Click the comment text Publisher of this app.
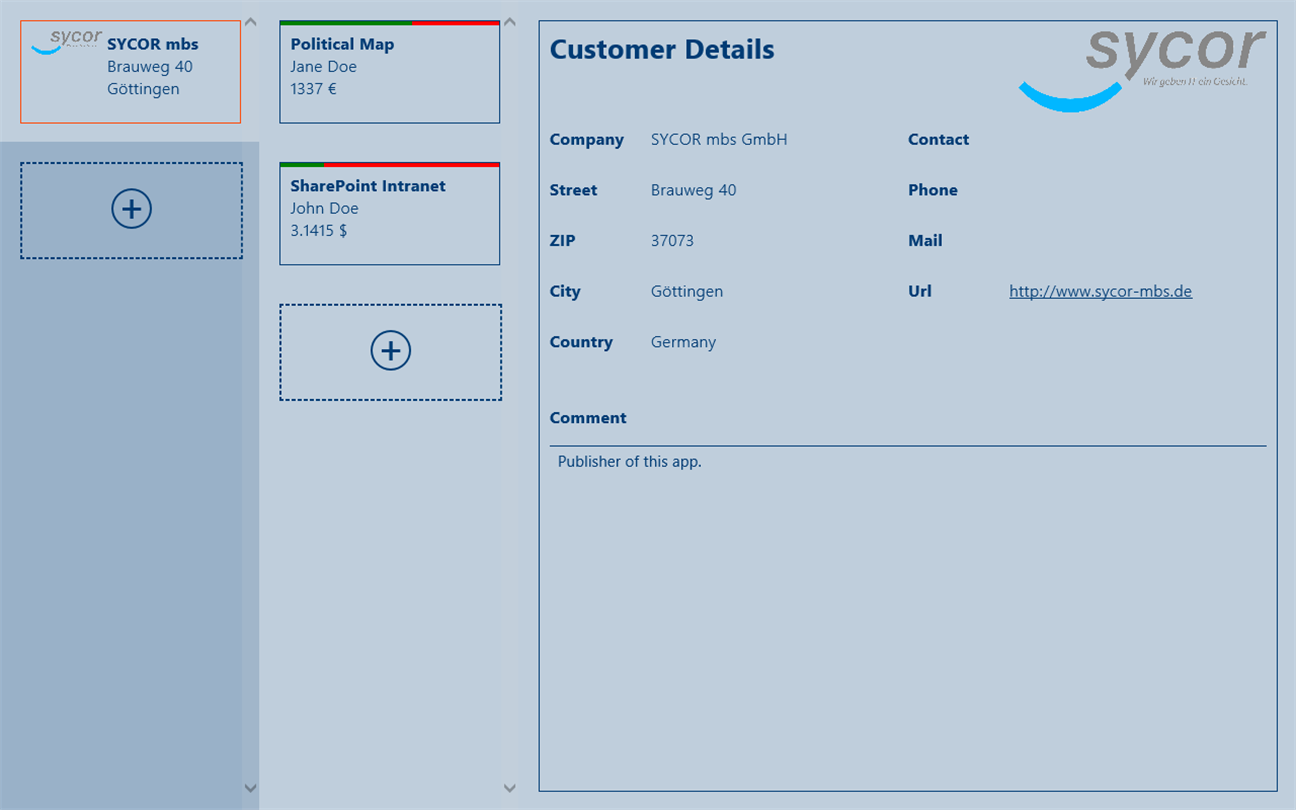 (x=630, y=462)
